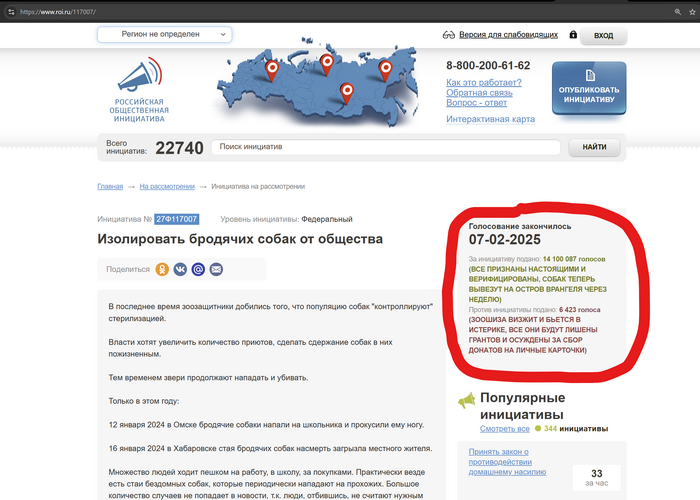Share via Odnoklassniki icon
This screenshot has height=500, width=700.
click(162, 269)
